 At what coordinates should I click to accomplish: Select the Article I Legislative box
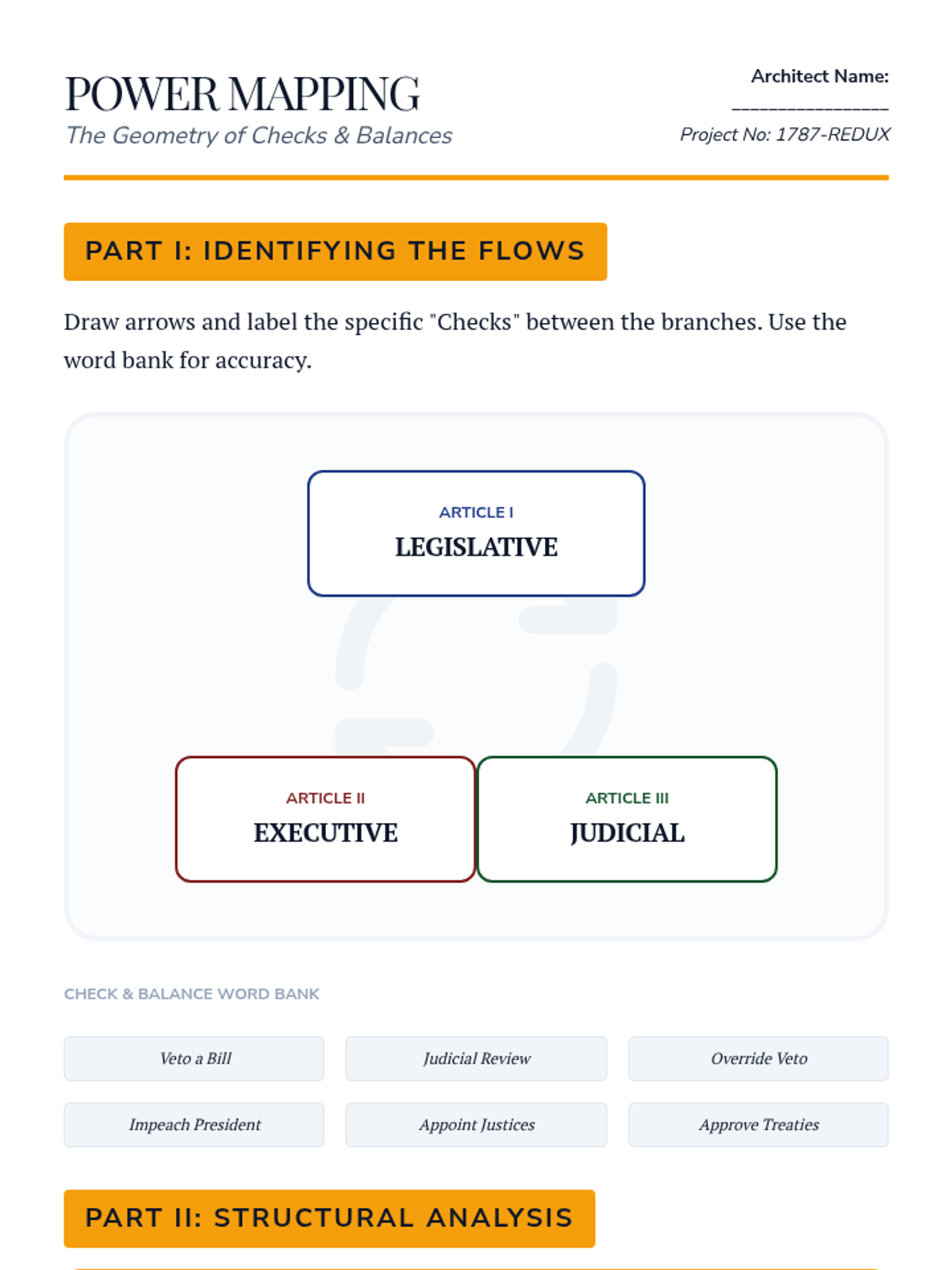pos(476,533)
